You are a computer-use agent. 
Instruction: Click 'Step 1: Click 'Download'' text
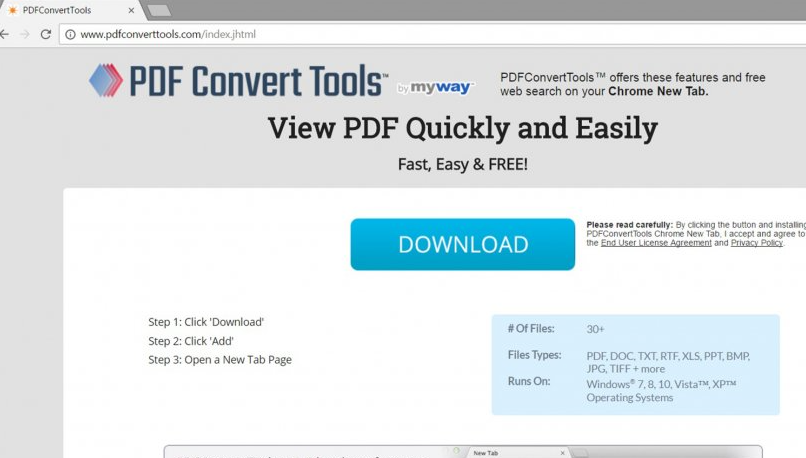206,322
